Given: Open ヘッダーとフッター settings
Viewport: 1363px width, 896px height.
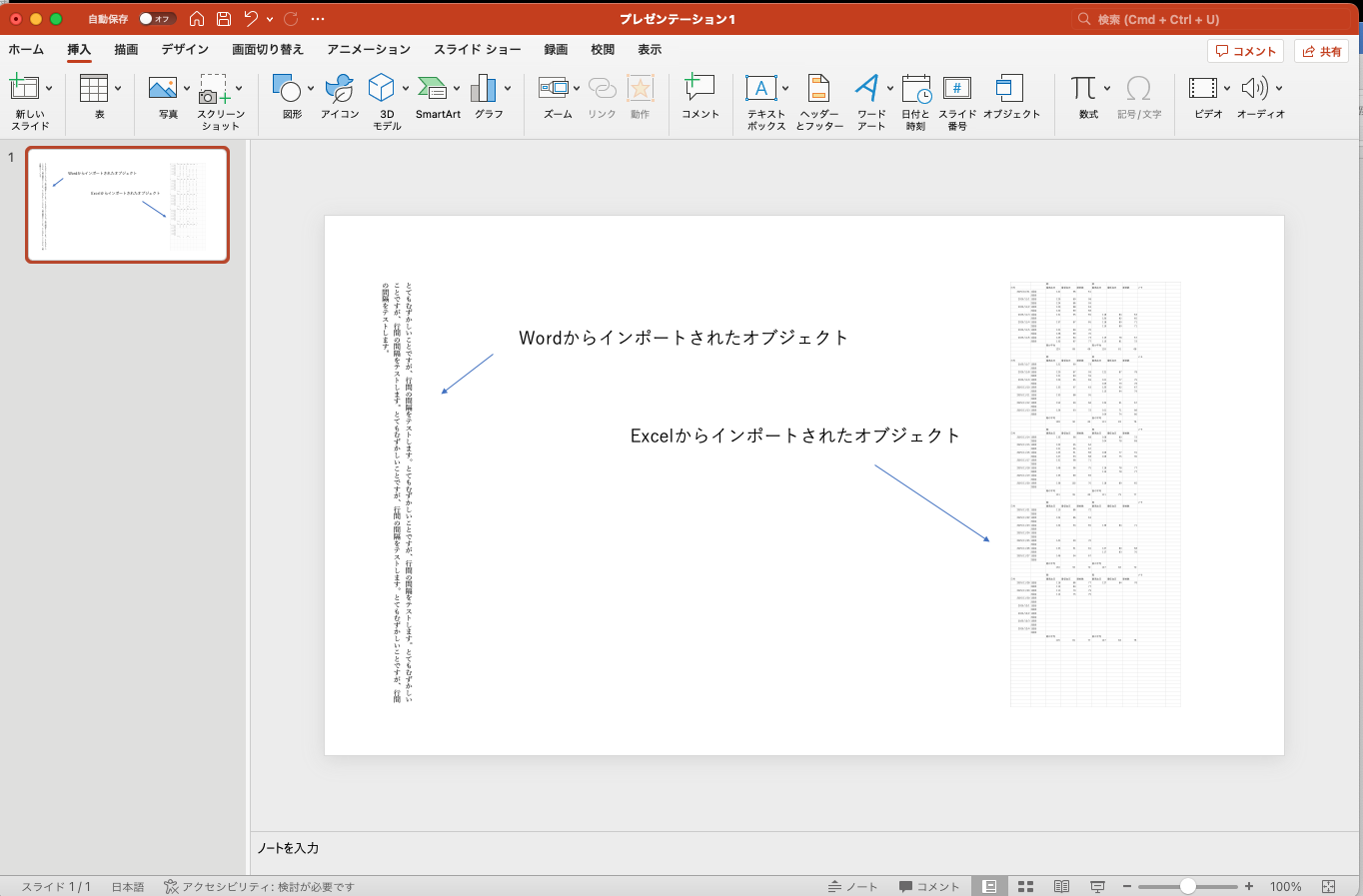Looking at the screenshot, I should tap(819, 89).
